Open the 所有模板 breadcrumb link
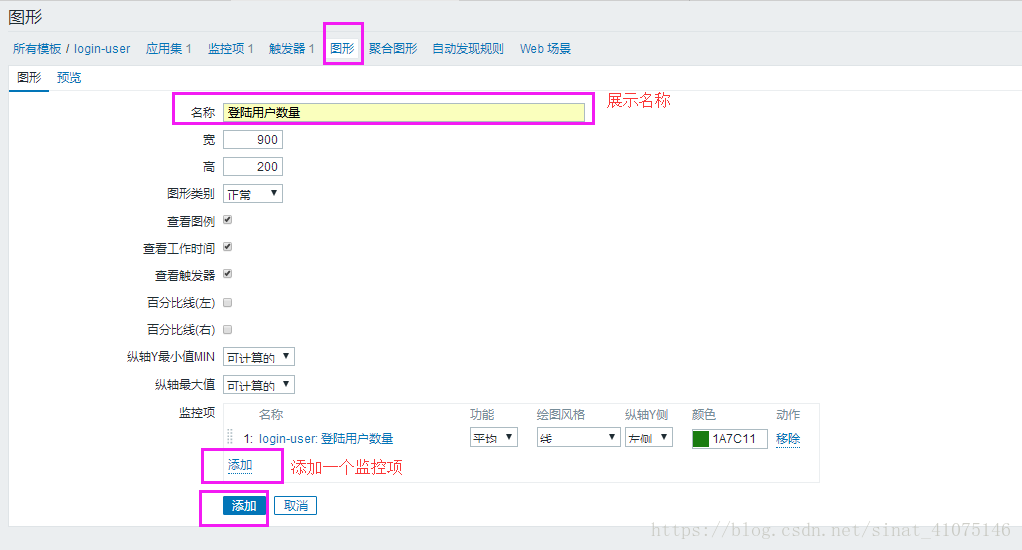1022x550 pixels. point(37,49)
